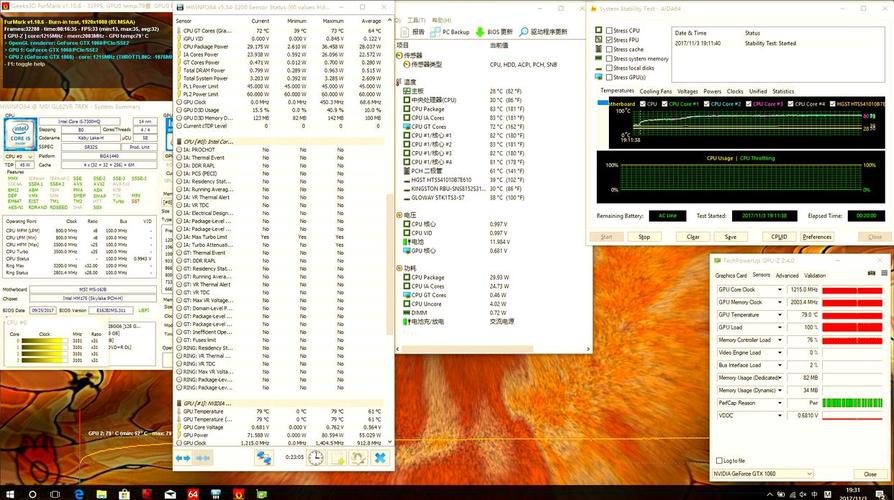
Task: Enable the Stress GPU(s) checkbox
Action: click(x=609, y=77)
